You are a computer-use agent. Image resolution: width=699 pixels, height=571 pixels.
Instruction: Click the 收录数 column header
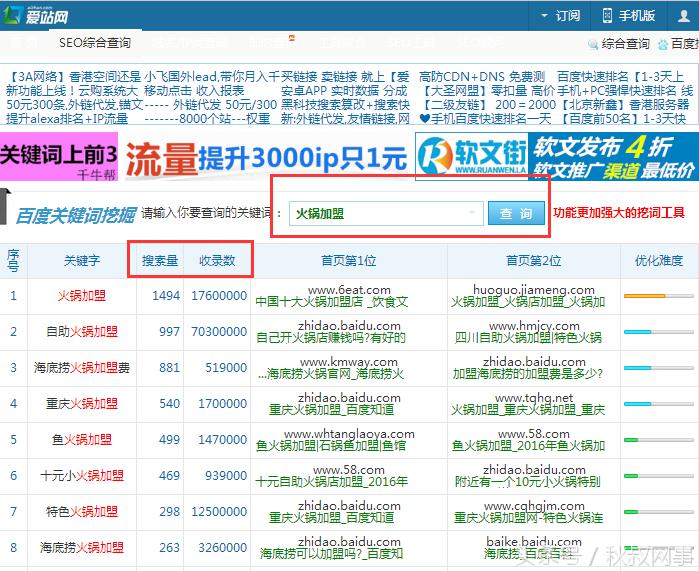[x=217, y=260]
